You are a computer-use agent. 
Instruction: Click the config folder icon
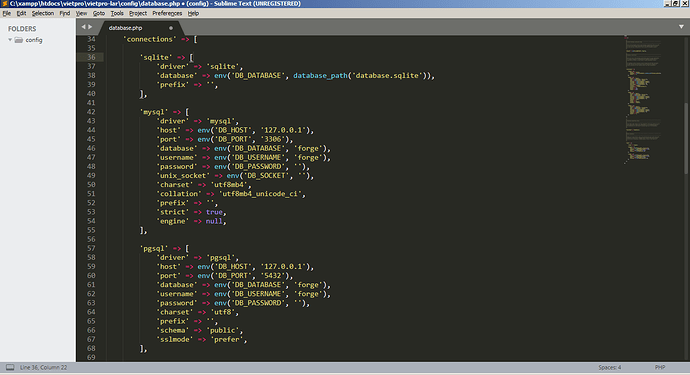pos(18,40)
